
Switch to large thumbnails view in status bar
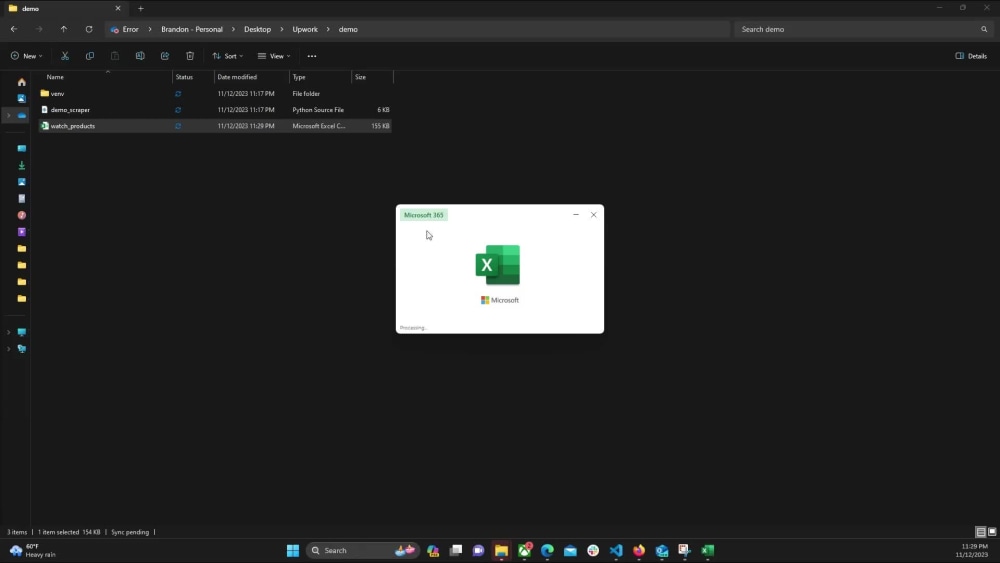click(992, 532)
